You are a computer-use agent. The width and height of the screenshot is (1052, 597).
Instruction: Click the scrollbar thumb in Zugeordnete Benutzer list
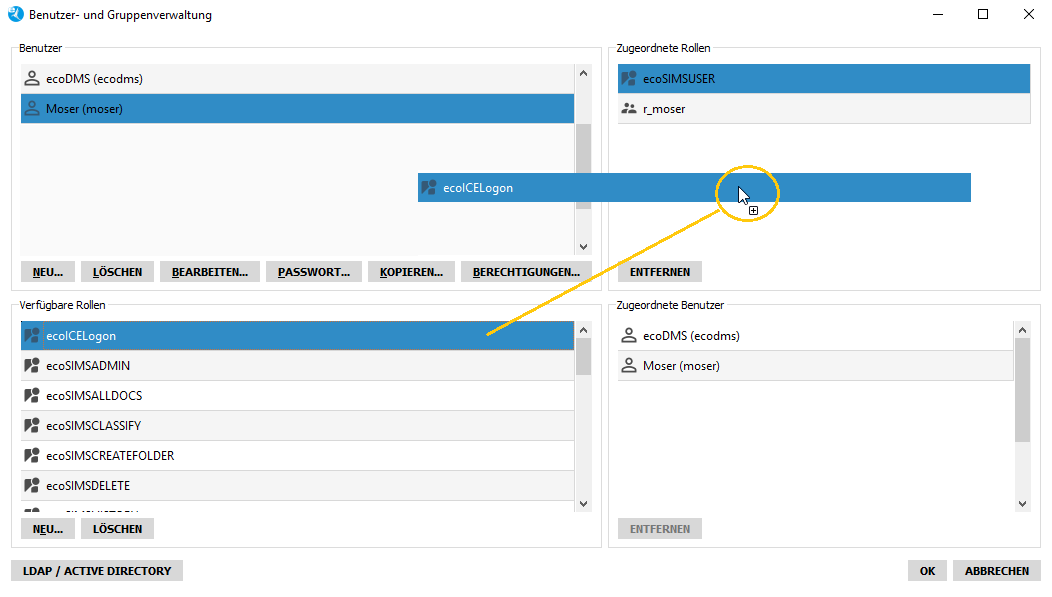pyautogui.click(x=1022, y=390)
